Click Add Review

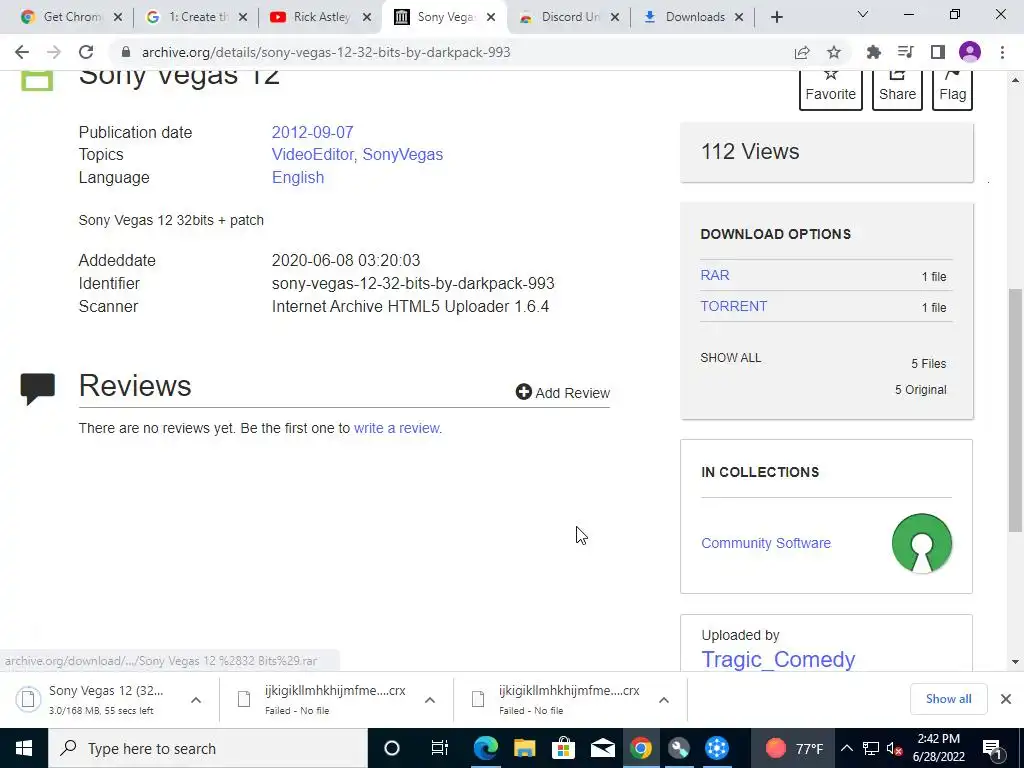tap(562, 392)
